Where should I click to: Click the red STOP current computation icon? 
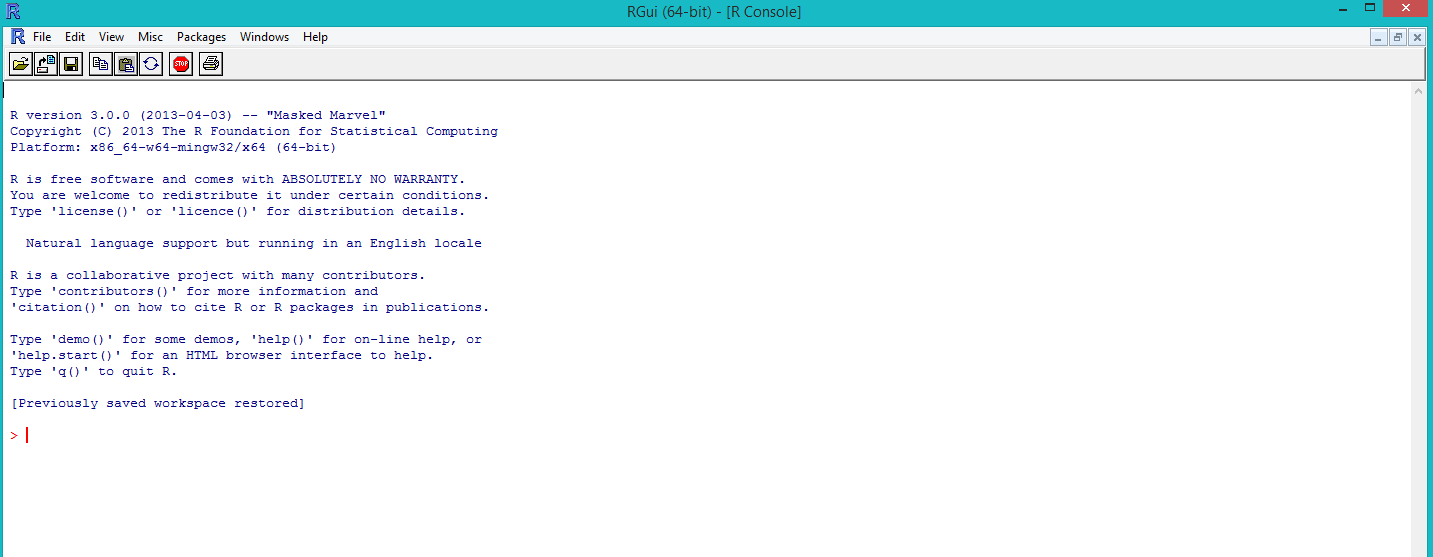tap(181, 64)
